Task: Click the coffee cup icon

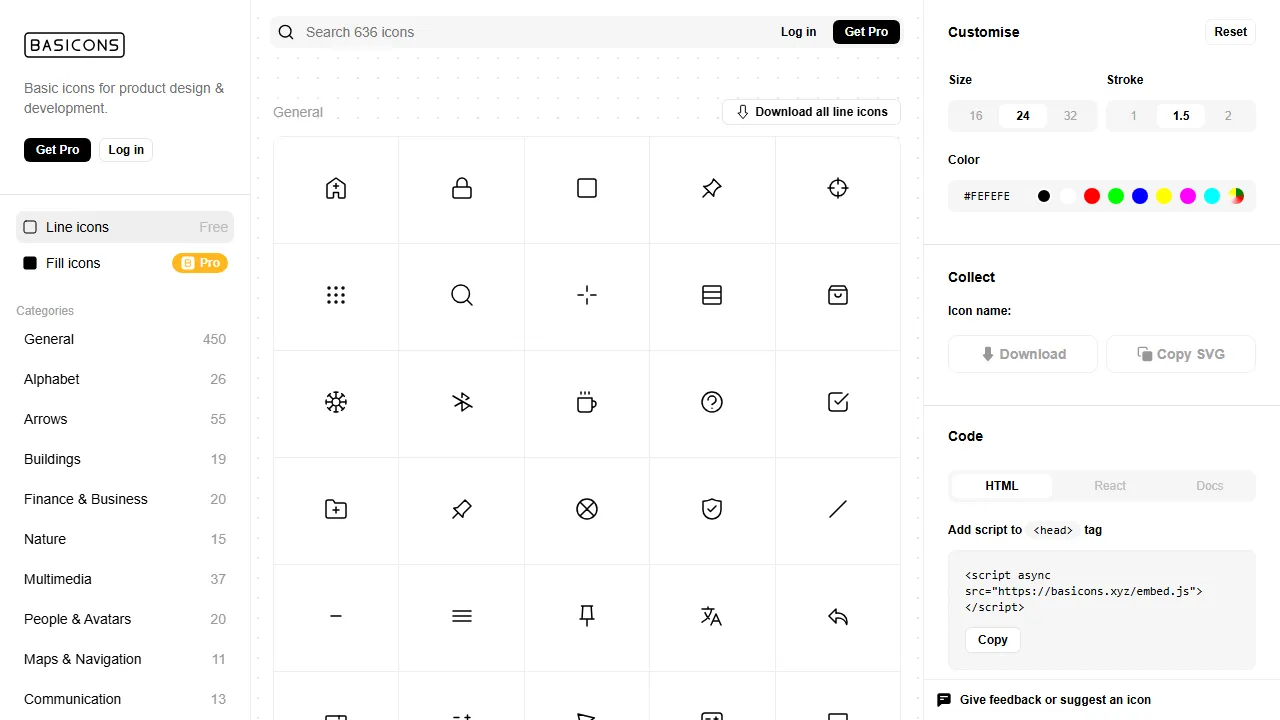Action: tap(586, 402)
